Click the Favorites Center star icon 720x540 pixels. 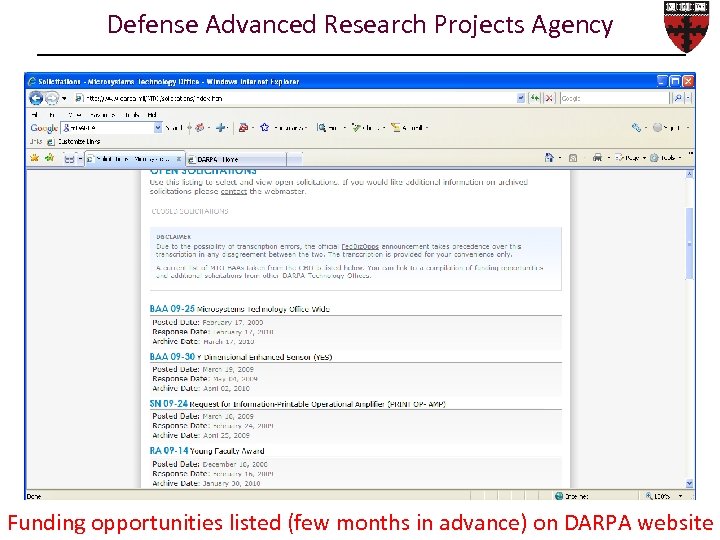pyautogui.click(x=34, y=158)
